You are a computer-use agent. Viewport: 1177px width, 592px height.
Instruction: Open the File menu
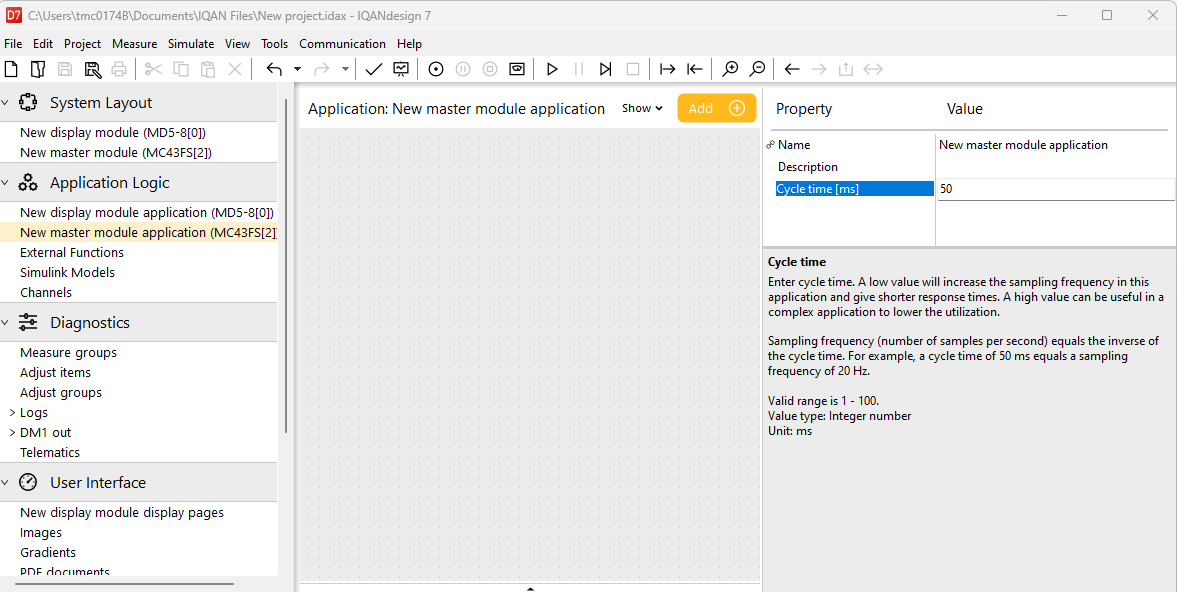pos(14,44)
